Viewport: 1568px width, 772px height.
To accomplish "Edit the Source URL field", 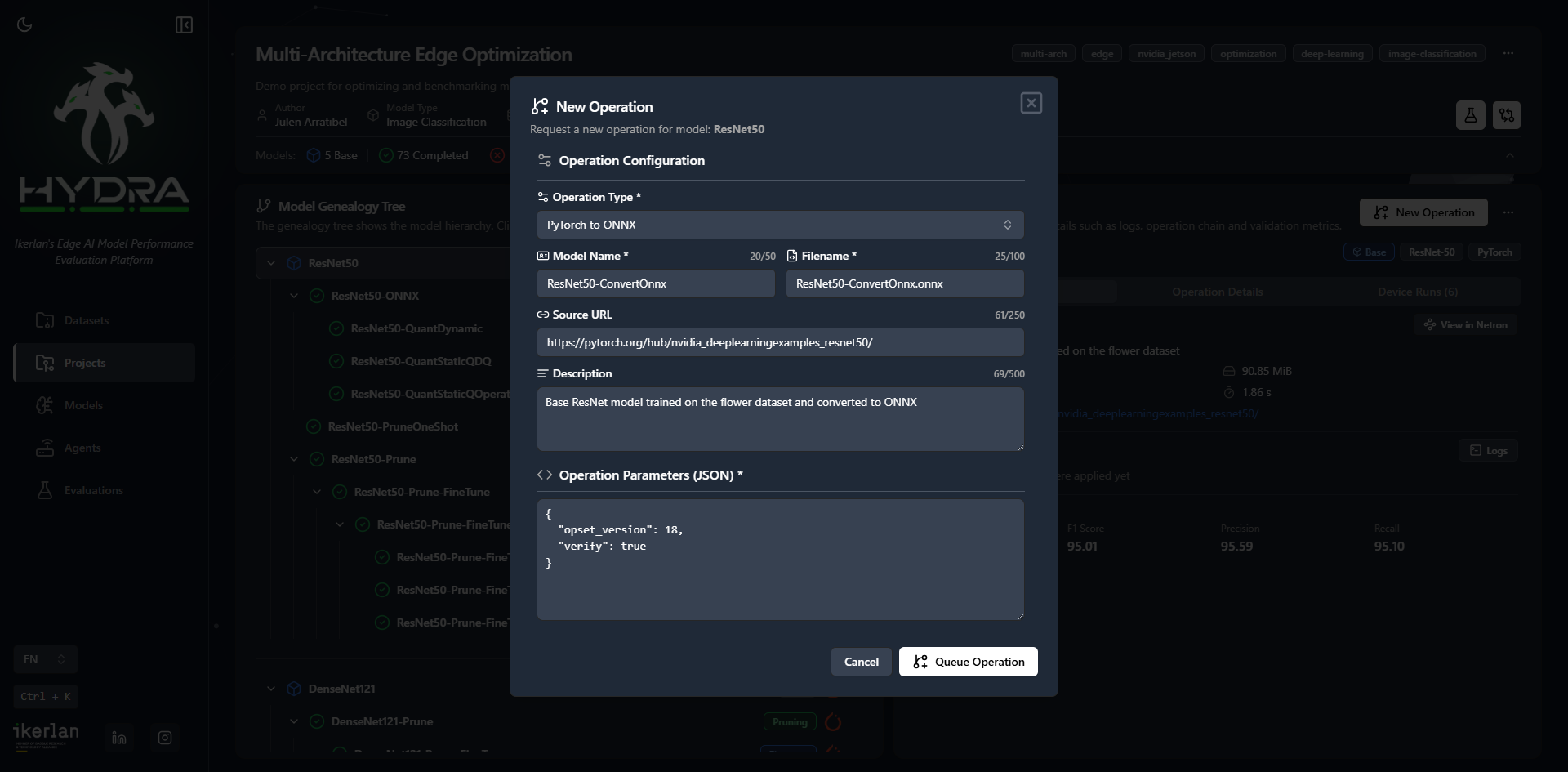I will 780,342.
